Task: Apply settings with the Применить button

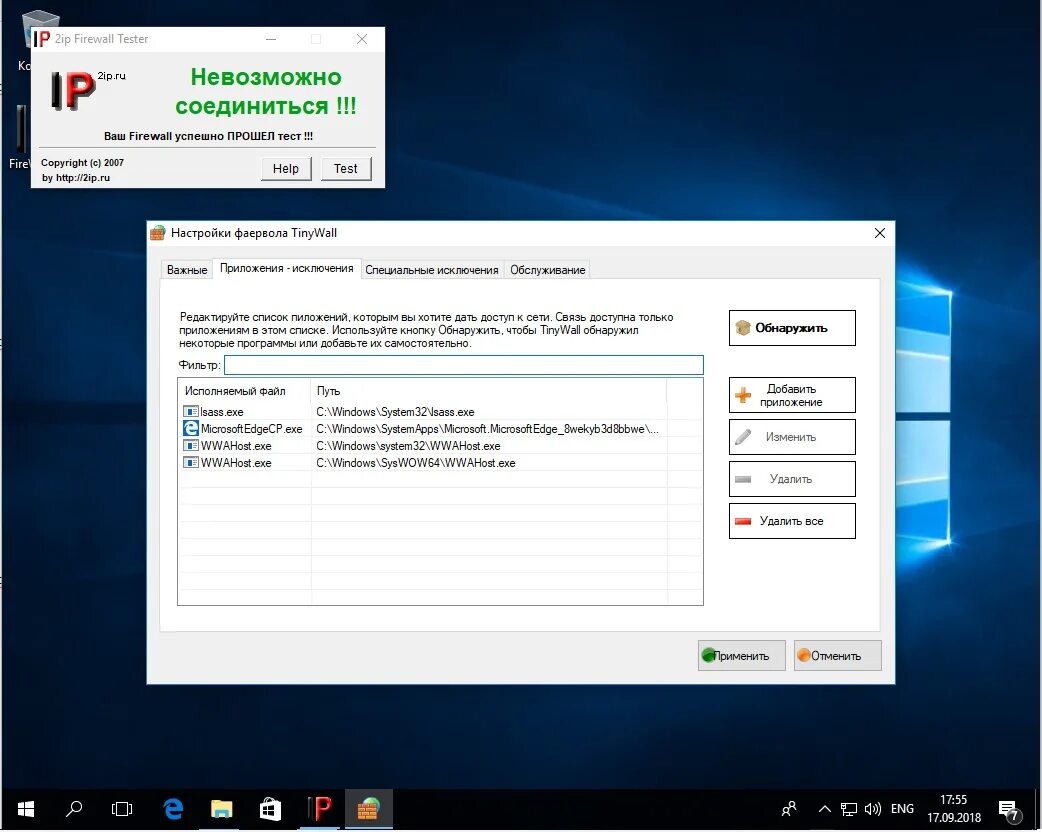Action: [x=741, y=655]
